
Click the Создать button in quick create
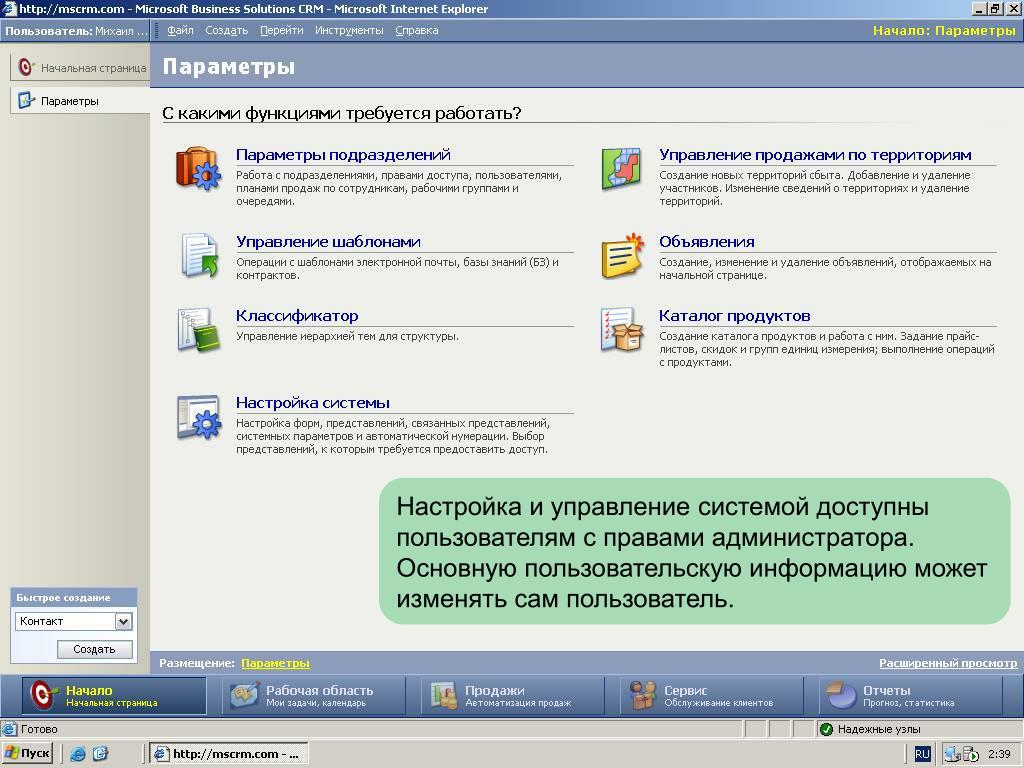[x=95, y=649]
